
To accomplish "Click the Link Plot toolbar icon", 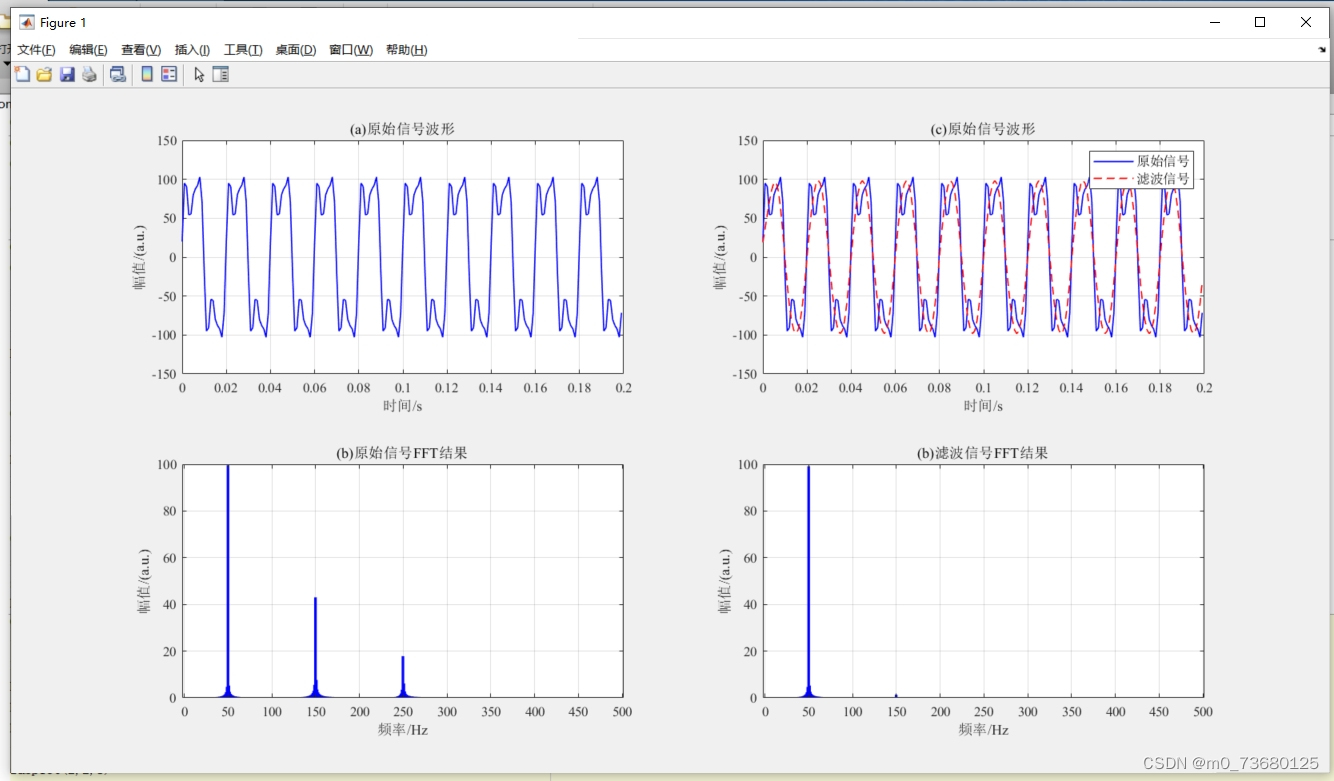I will [x=118, y=74].
